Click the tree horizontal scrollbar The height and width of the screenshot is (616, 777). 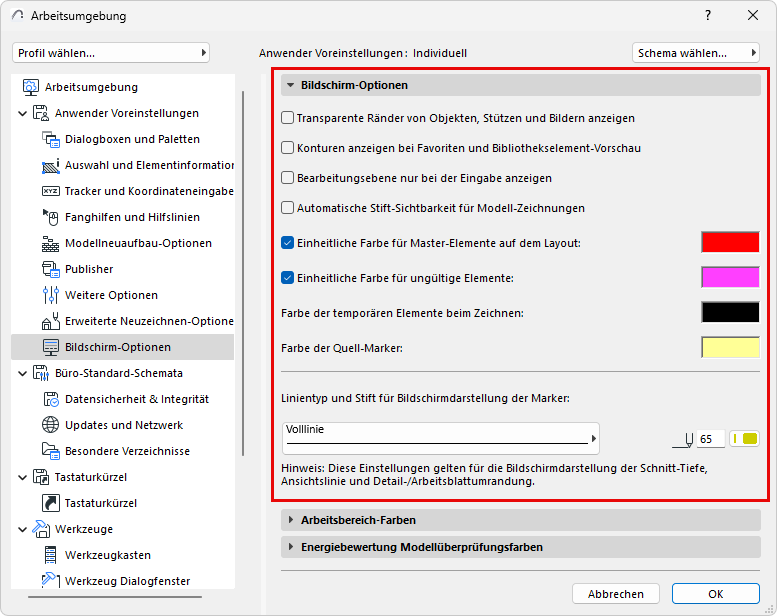point(115,597)
